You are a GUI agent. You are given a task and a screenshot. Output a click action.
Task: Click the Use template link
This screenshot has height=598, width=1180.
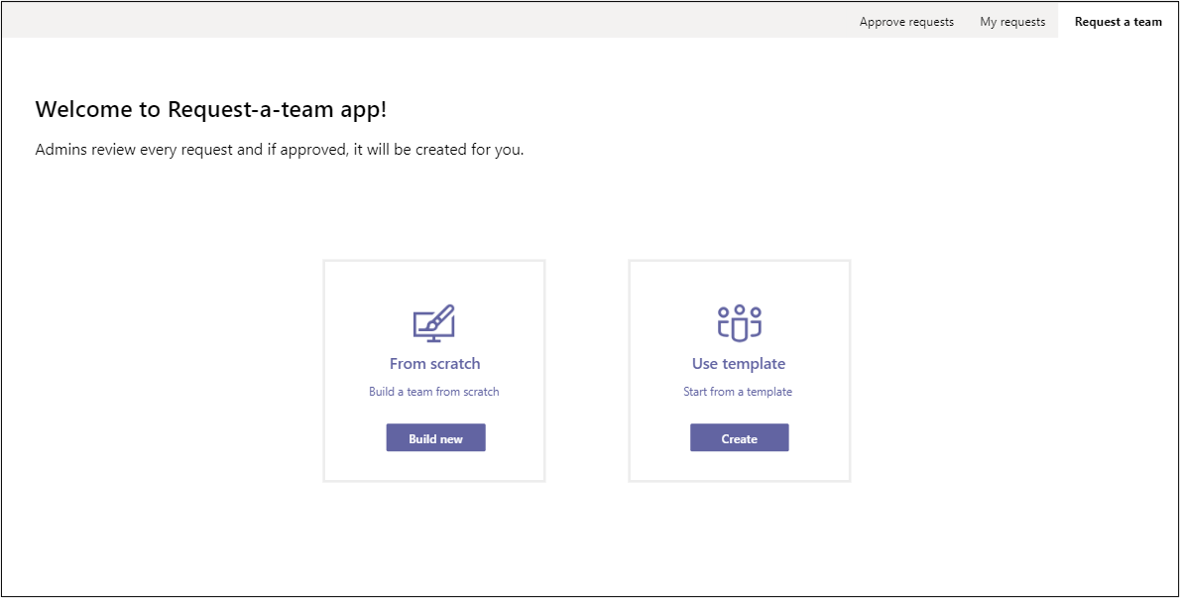738,363
